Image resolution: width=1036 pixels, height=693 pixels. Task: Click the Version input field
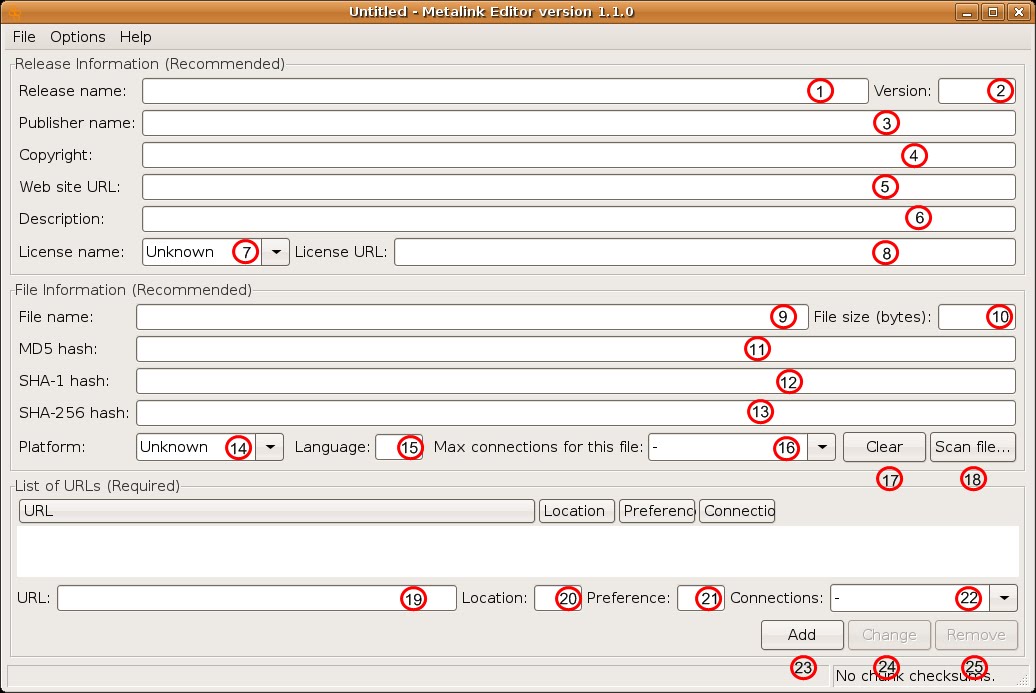pyautogui.click(x=977, y=91)
